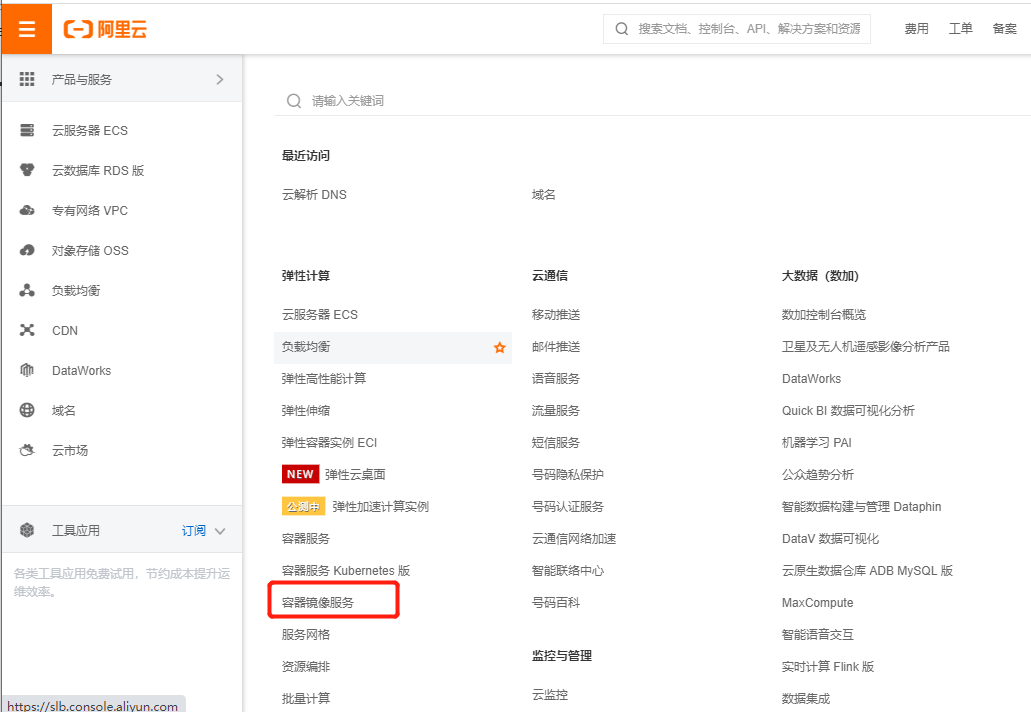Select 云服务器 ECS in the sidebar

click(x=90, y=130)
